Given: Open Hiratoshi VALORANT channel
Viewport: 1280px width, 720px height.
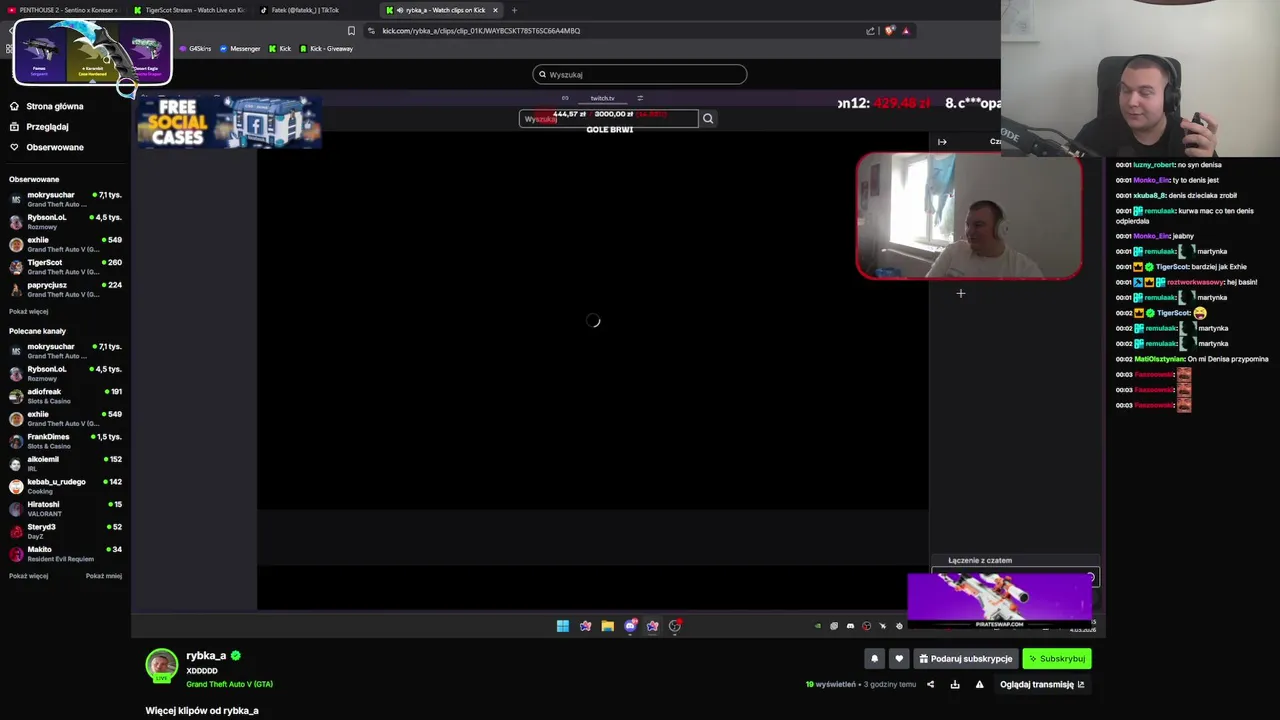Looking at the screenshot, I should (65, 509).
